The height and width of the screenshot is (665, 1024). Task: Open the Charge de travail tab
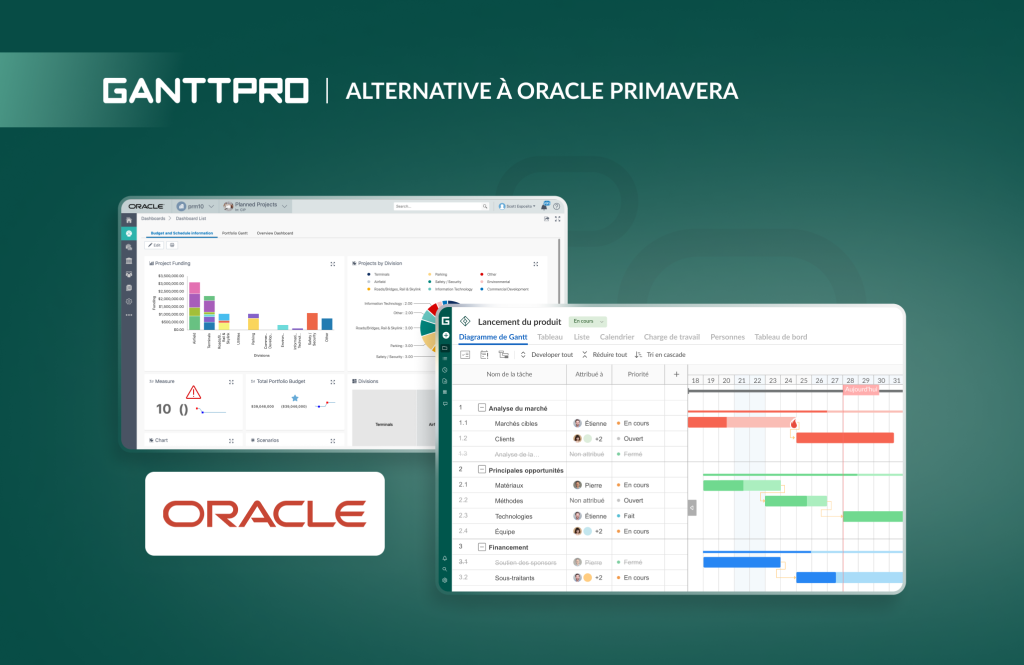tap(671, 337)
